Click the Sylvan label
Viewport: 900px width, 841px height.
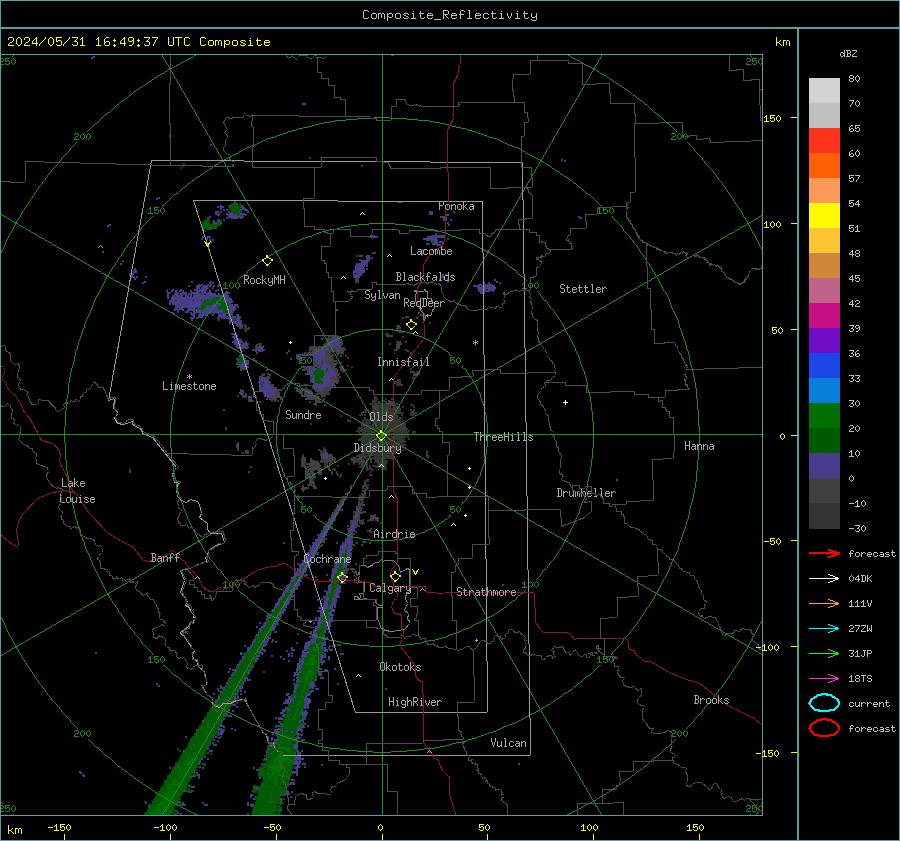(x=382, y=295)
